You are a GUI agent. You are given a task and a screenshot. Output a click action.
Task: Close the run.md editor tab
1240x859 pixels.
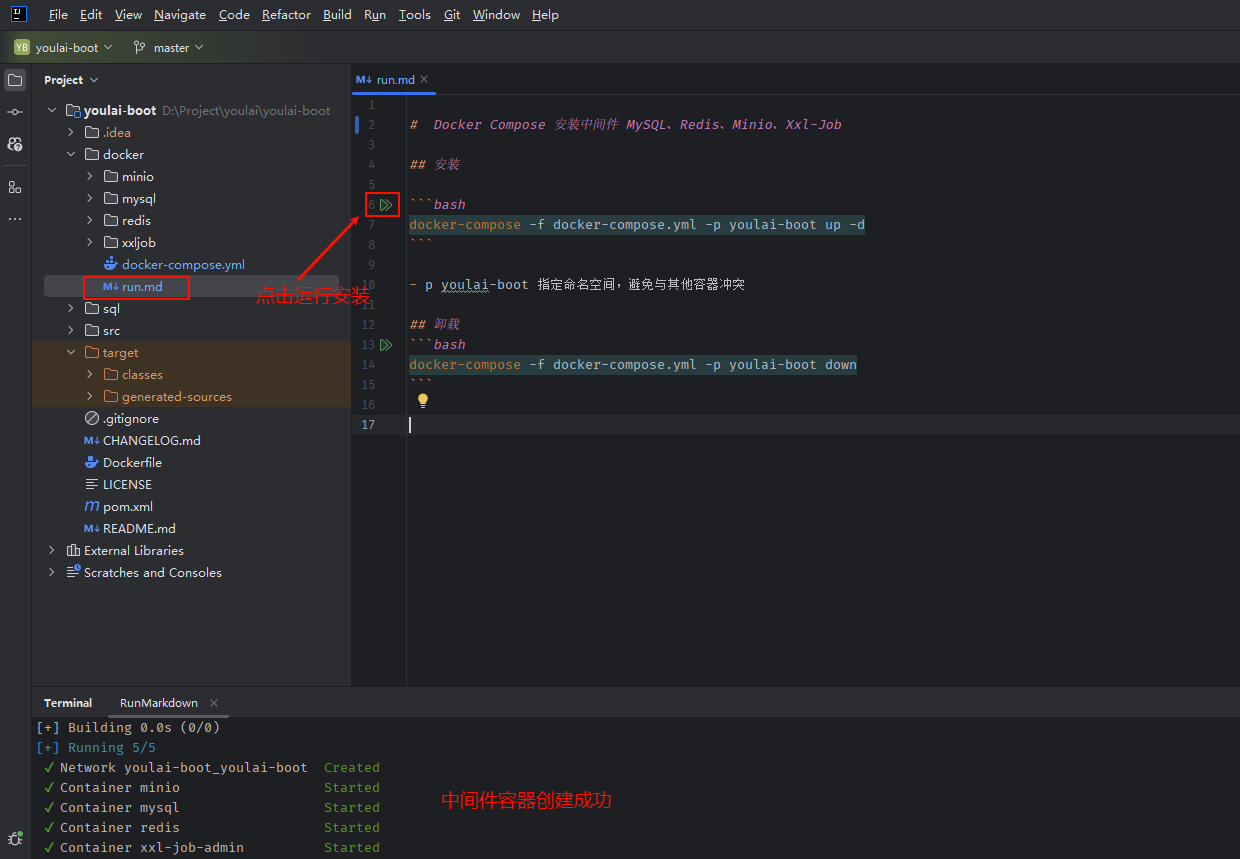click(424, 79)
